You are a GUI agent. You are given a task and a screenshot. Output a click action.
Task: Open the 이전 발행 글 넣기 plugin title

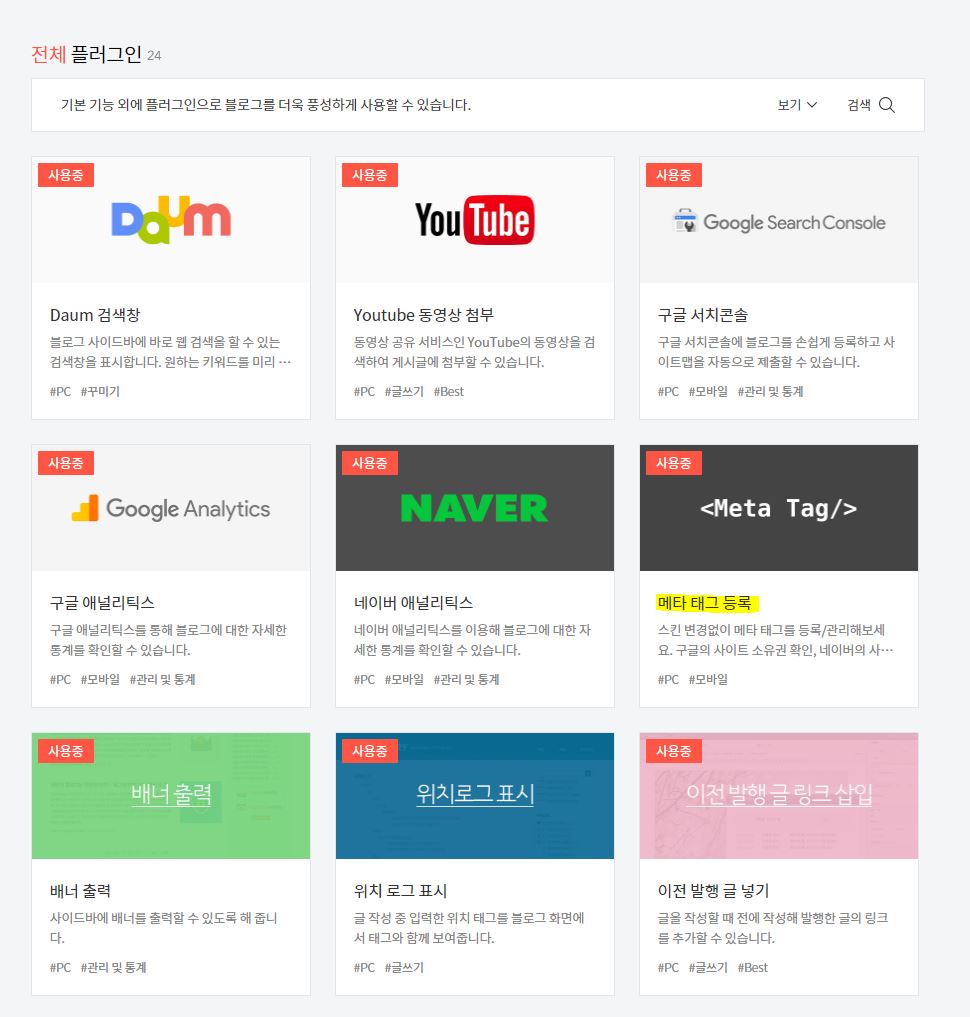(713, 891)
